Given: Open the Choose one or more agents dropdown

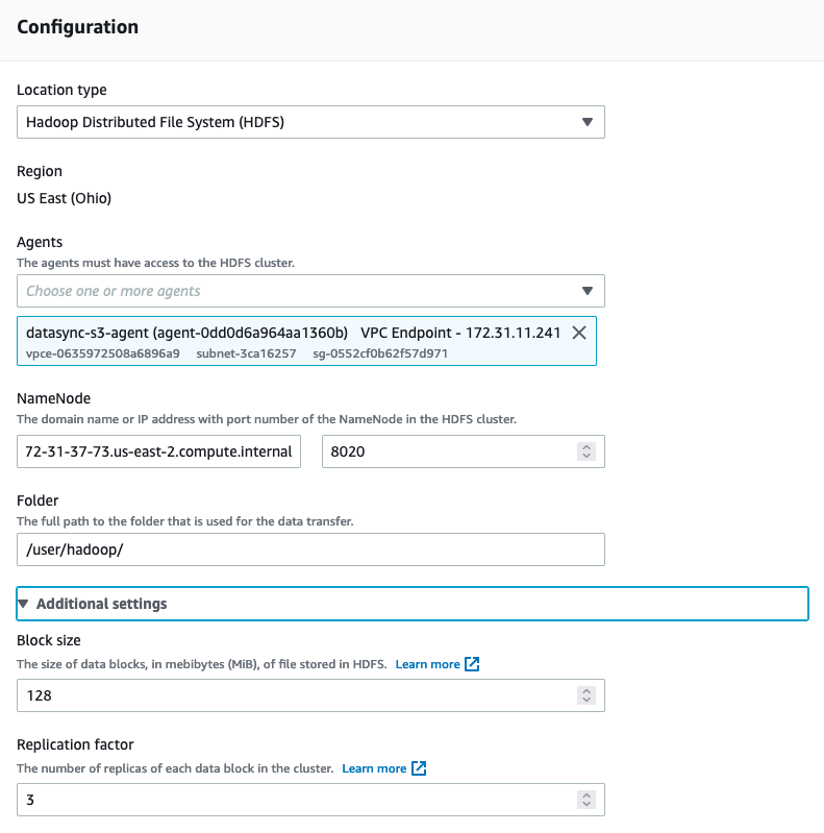Looking at the screenshot, I should (x=300, y=290).
